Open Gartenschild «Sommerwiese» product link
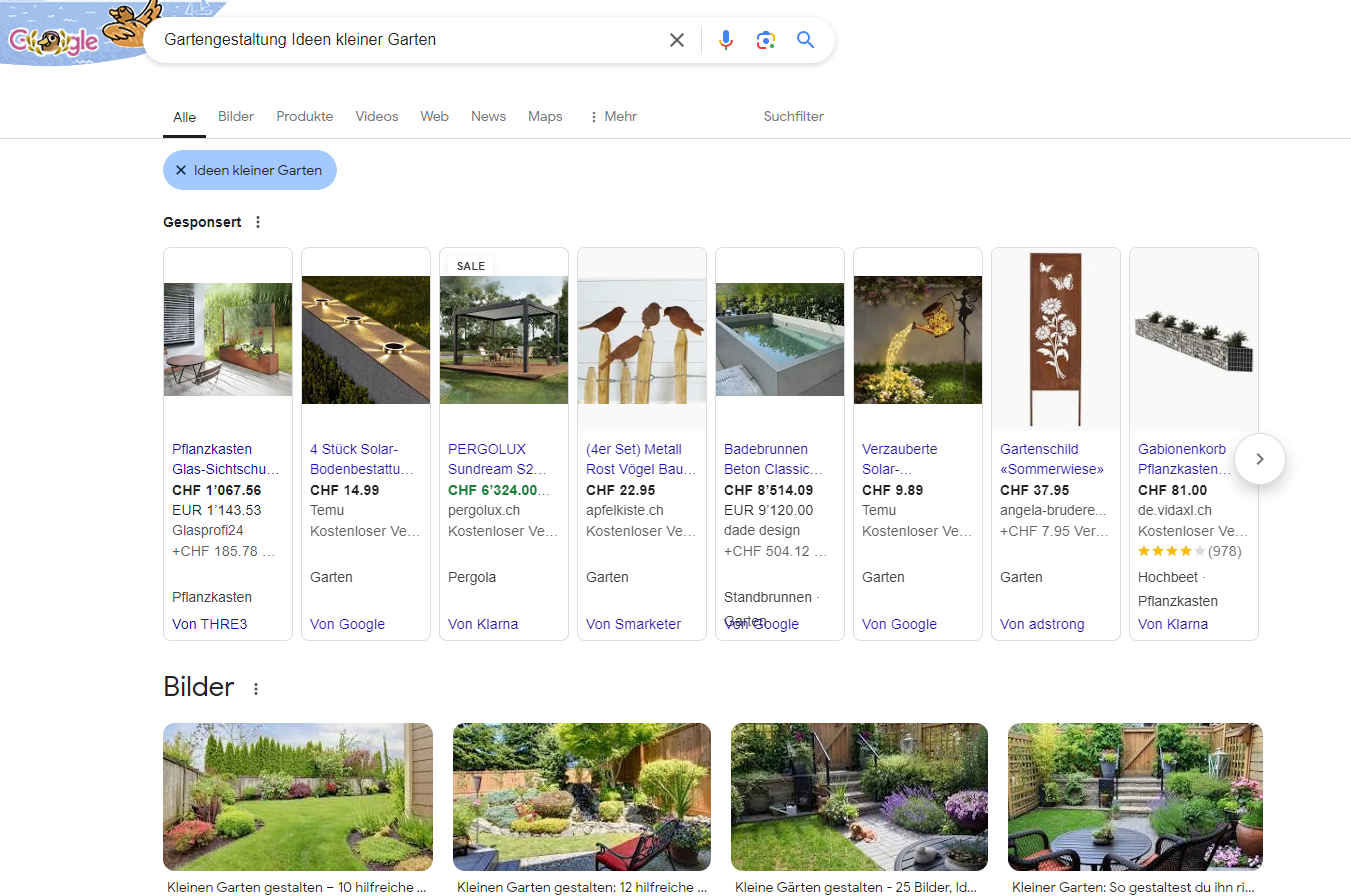1351x896 pixels. [x=1052, y=459]
